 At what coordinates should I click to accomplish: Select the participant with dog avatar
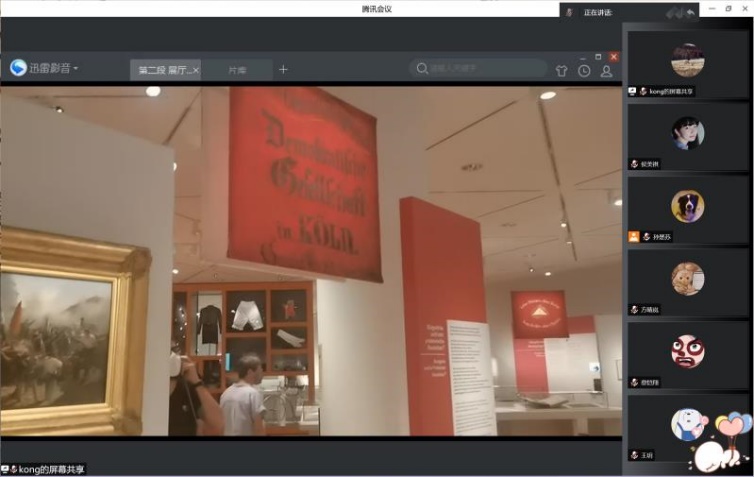687,206
